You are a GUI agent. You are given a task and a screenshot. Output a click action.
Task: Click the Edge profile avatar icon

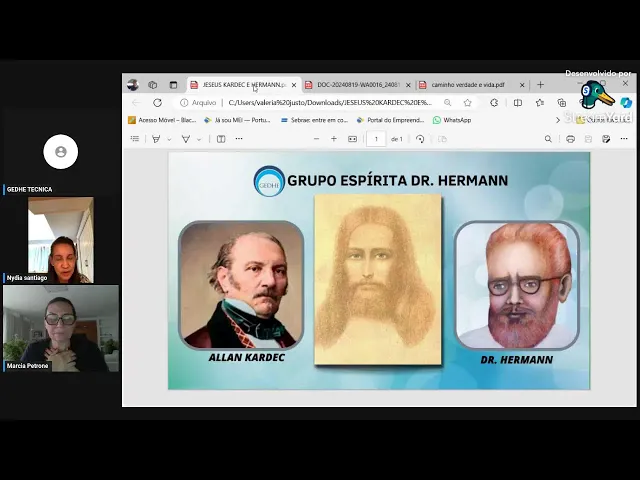(133, 85)
